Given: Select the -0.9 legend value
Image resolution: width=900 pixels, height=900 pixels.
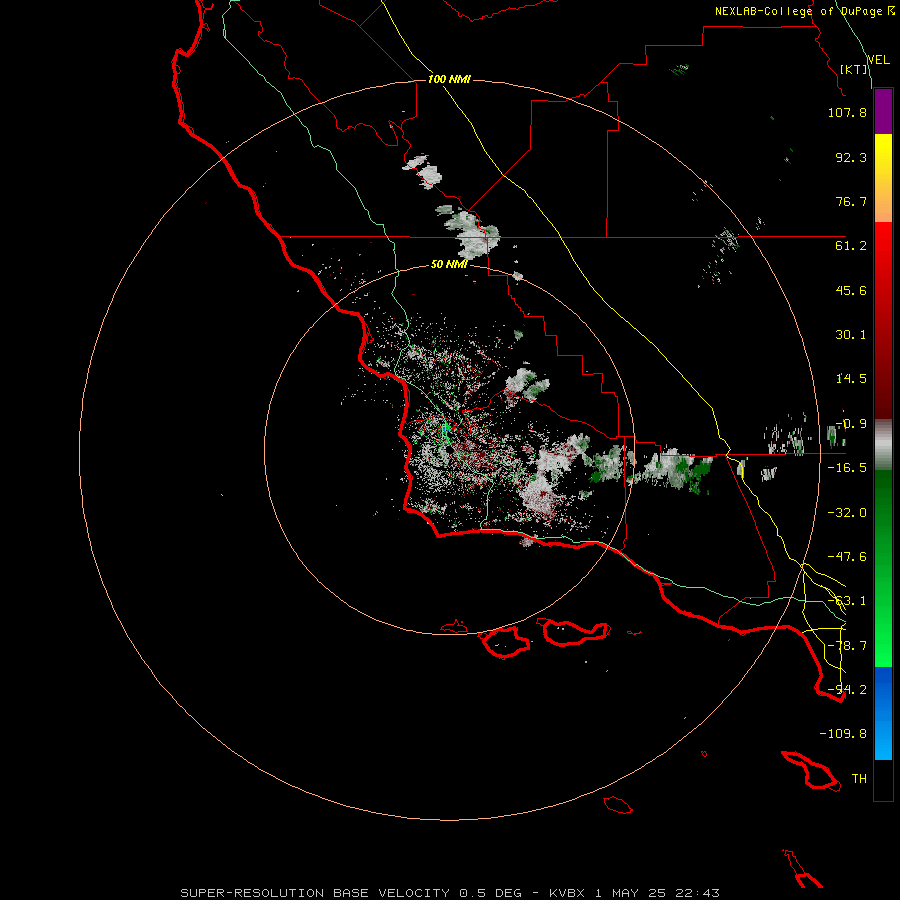Looking at the screenshot, I should 851,424.
